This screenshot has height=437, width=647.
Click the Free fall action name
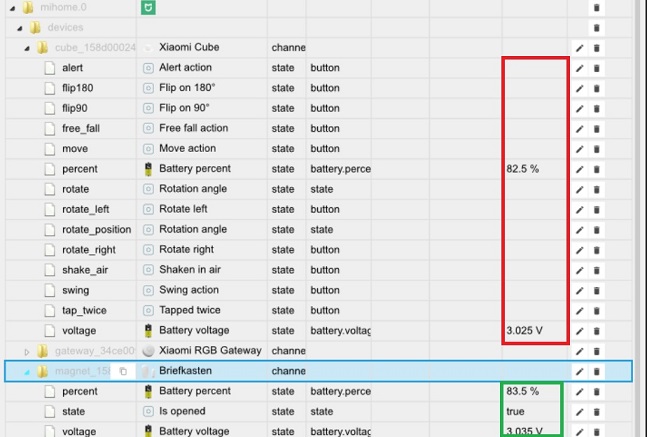[194, 128]
